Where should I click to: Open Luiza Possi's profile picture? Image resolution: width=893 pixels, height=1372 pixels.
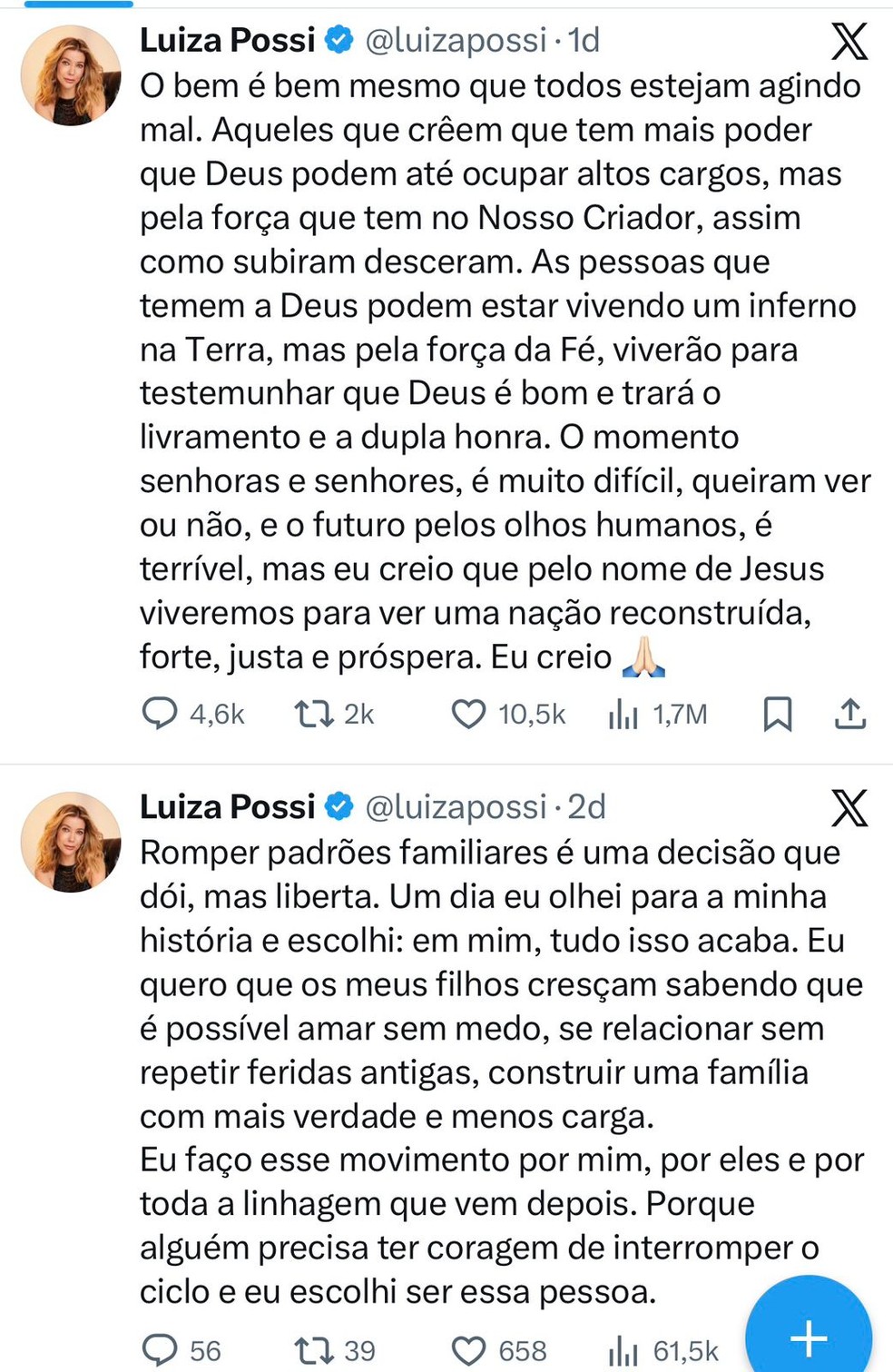[x=69, y=68]
